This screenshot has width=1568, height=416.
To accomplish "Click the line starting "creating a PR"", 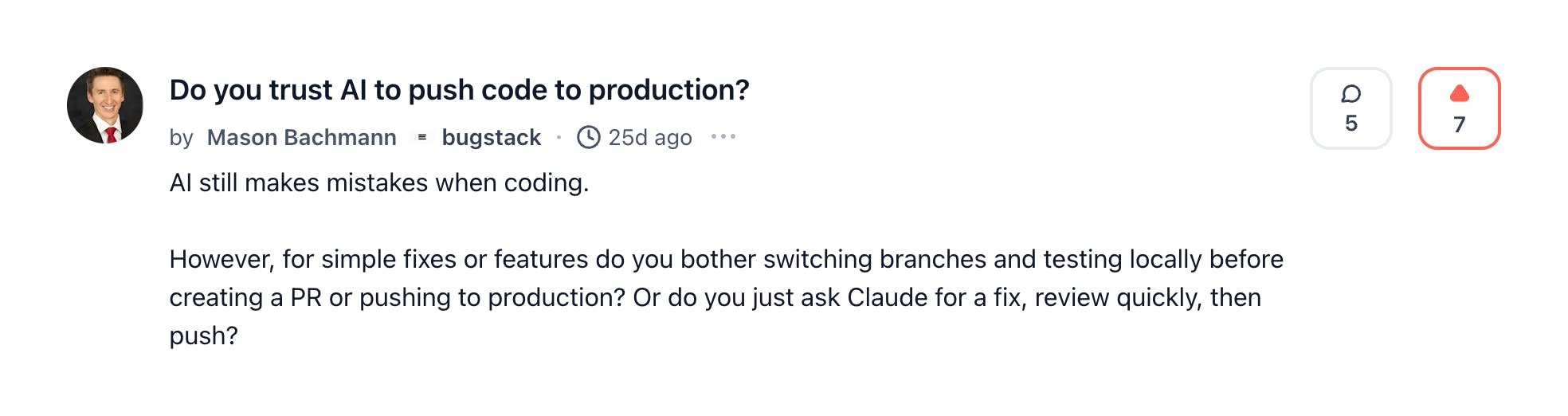I will click(715, 297).
